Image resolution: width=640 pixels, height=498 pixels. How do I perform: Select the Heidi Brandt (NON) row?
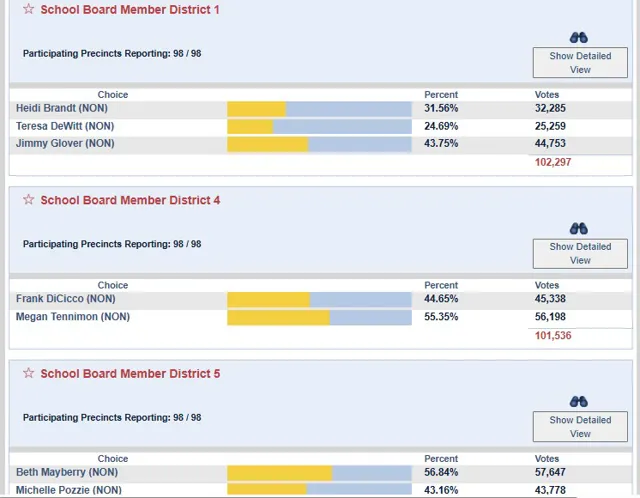(x=321, y=109)
